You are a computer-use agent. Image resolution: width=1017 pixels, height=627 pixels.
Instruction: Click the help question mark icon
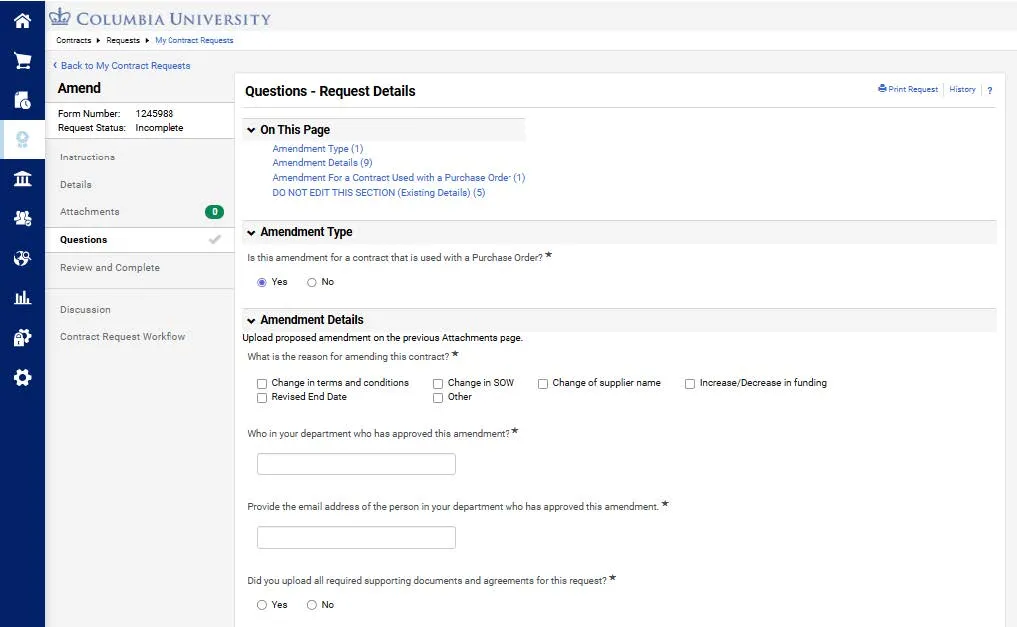(x=990, y=90)
